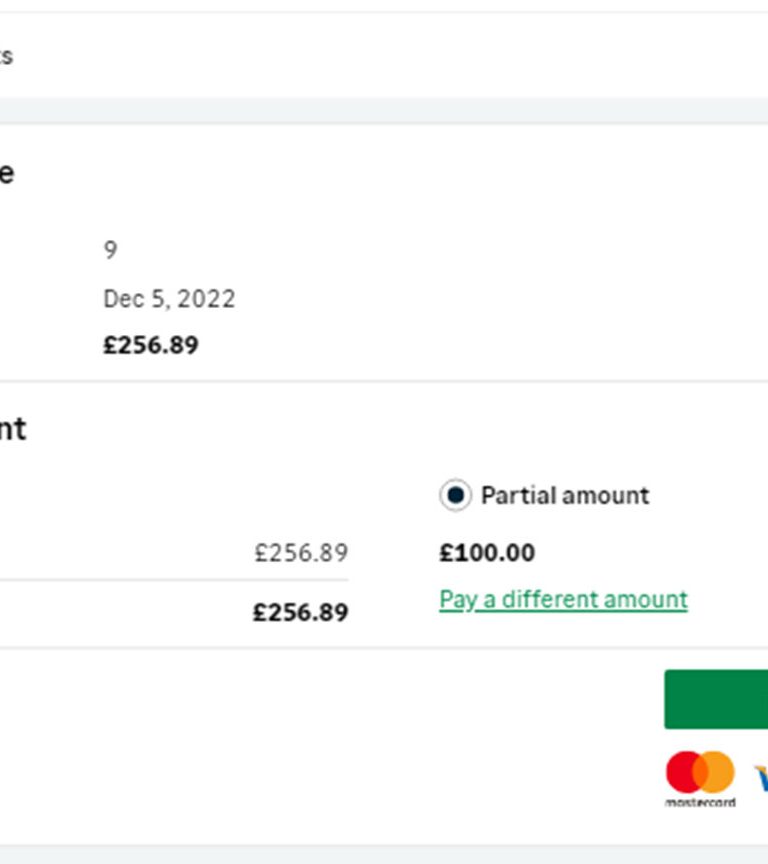
Task: Click the cut-off "ts" text in top bar
Action: tap(6, 56)
